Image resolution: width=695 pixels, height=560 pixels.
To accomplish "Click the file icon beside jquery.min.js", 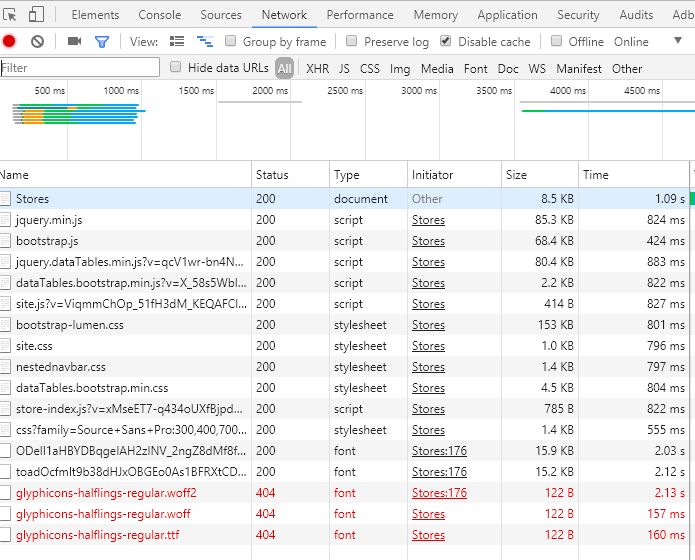I will 5,220.
